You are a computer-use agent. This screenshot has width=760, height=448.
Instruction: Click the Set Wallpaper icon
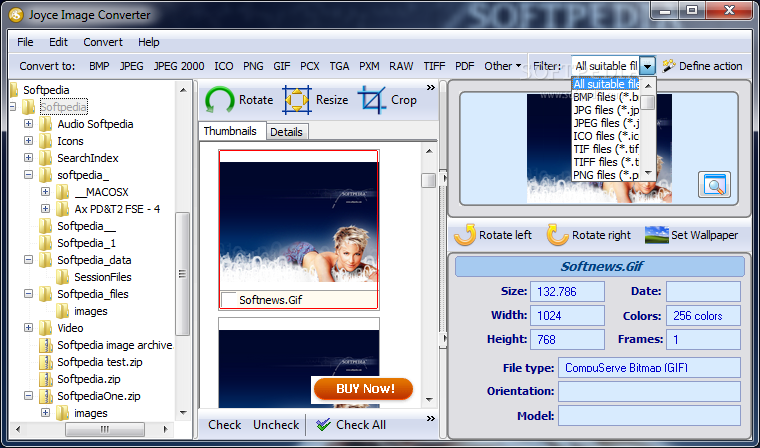(657, 235)
